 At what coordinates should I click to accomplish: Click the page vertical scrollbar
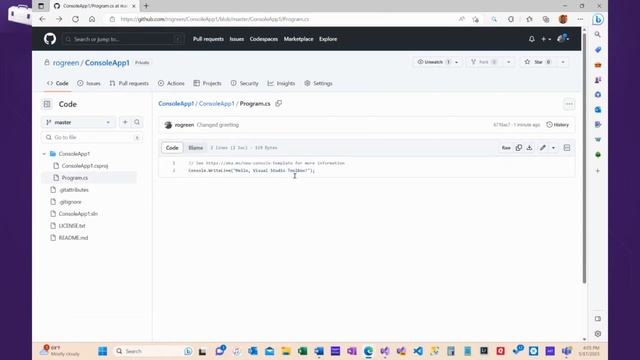[x=584, y=158]
